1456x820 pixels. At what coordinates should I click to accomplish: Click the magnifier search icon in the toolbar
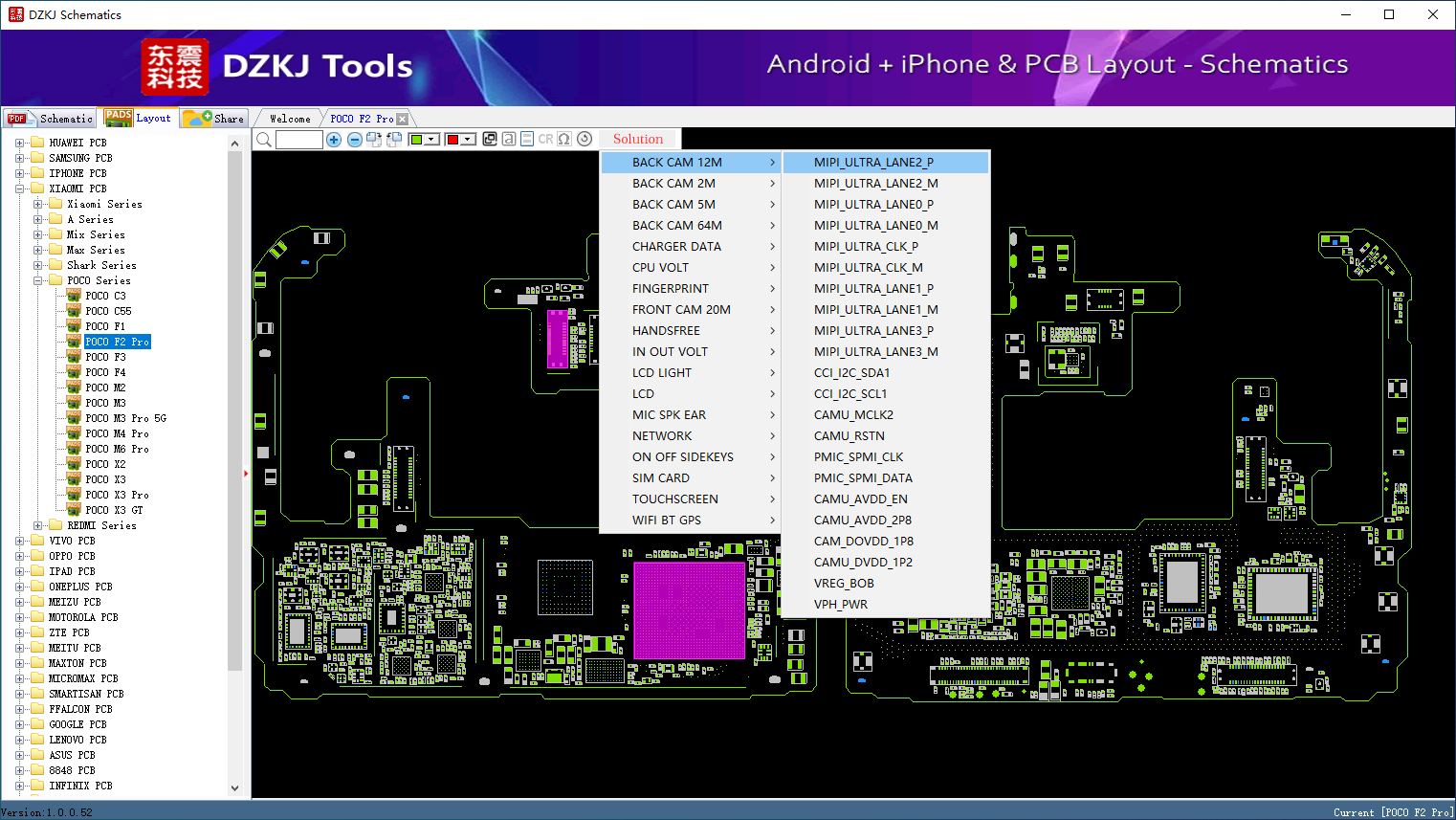[x=264, y=140]
